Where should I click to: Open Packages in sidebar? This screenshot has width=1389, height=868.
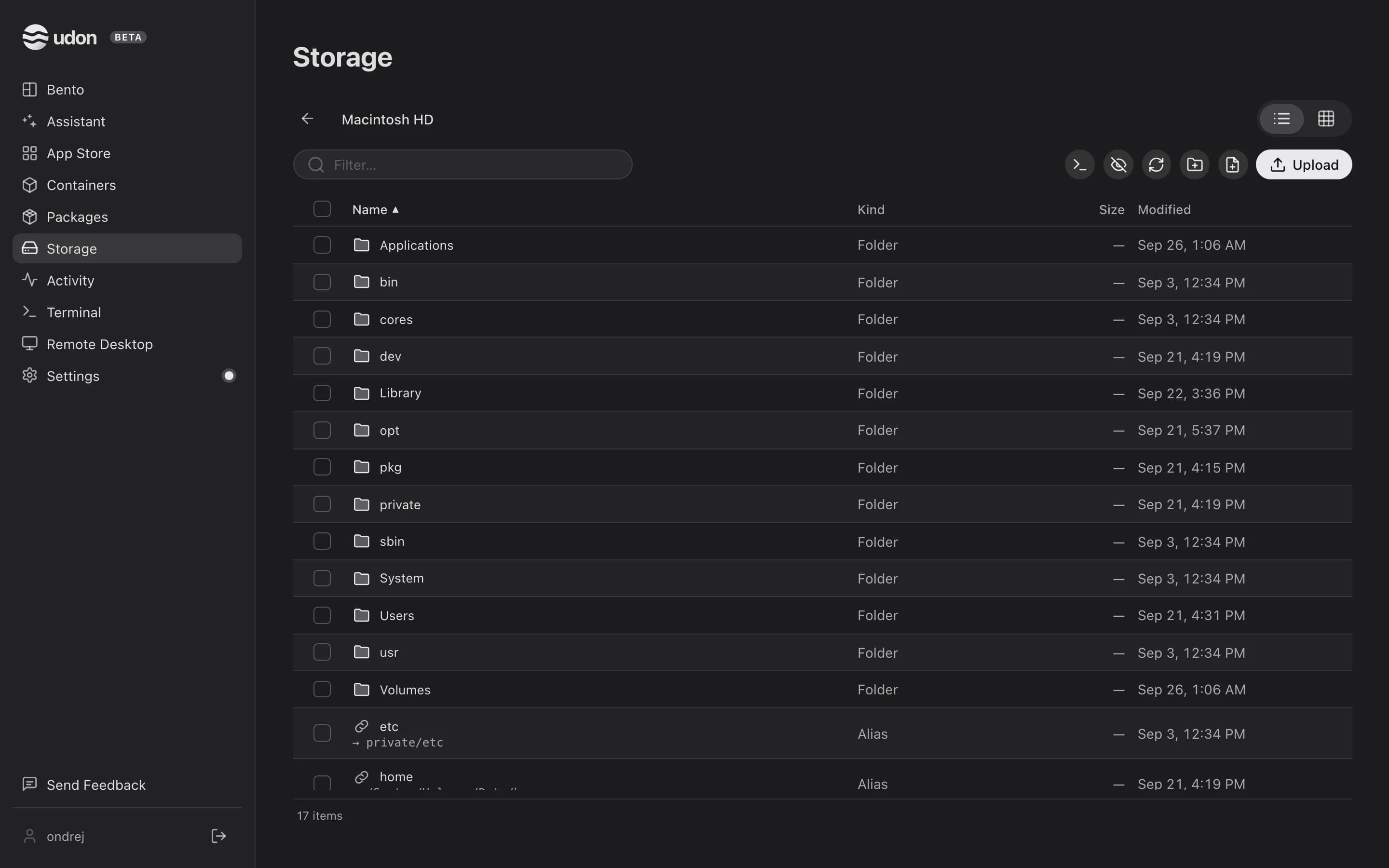127,217
